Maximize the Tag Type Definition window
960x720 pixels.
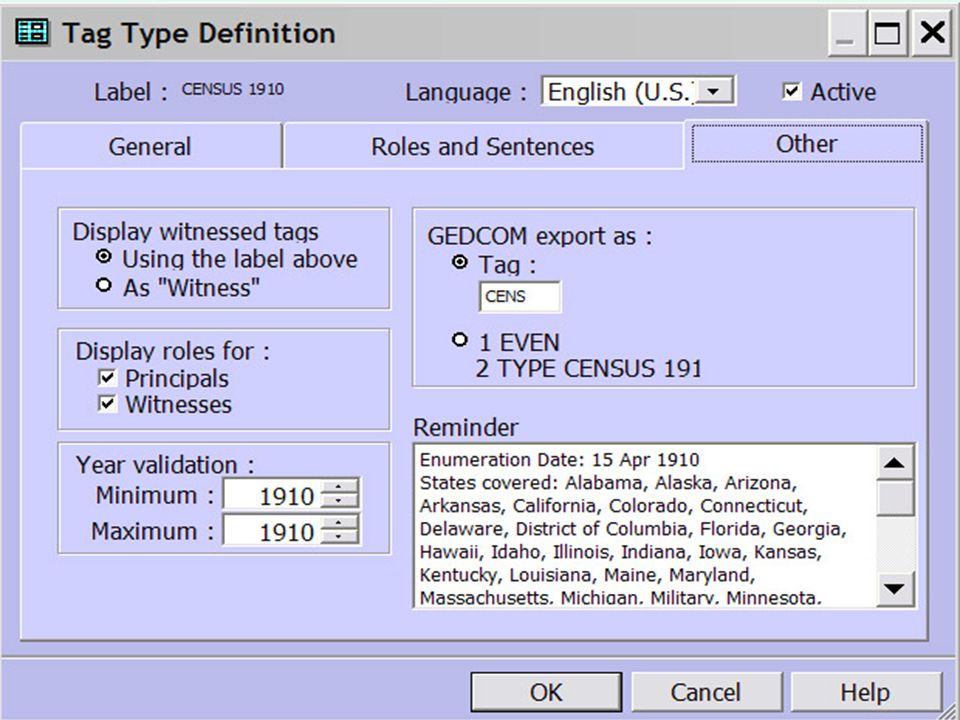pyautogui.click(x=887, y=32)
